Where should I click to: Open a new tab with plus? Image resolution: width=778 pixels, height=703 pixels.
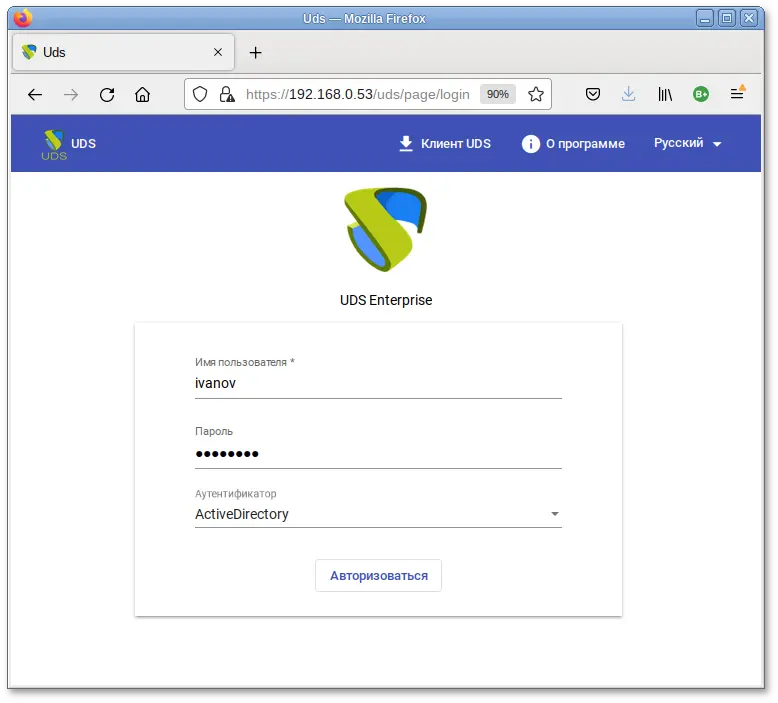tap(256, 53)
